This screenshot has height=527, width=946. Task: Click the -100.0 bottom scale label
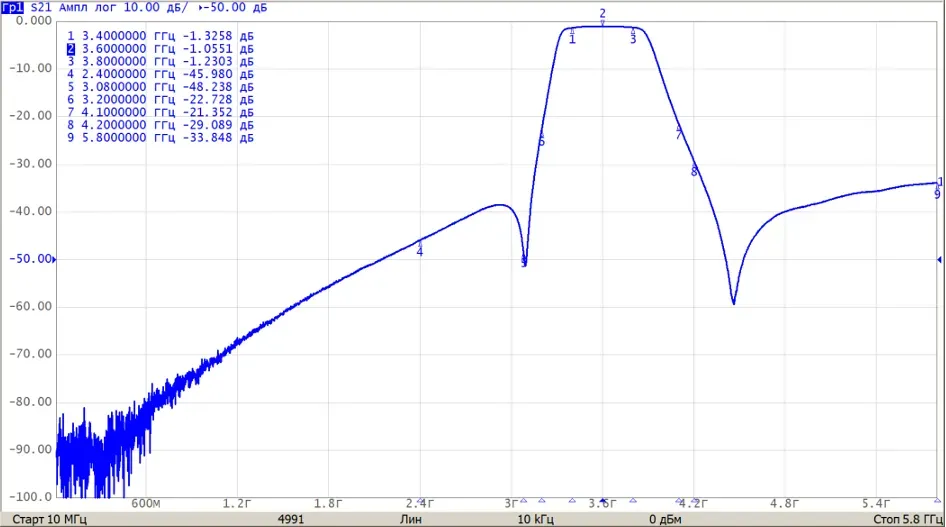[30, 497]
